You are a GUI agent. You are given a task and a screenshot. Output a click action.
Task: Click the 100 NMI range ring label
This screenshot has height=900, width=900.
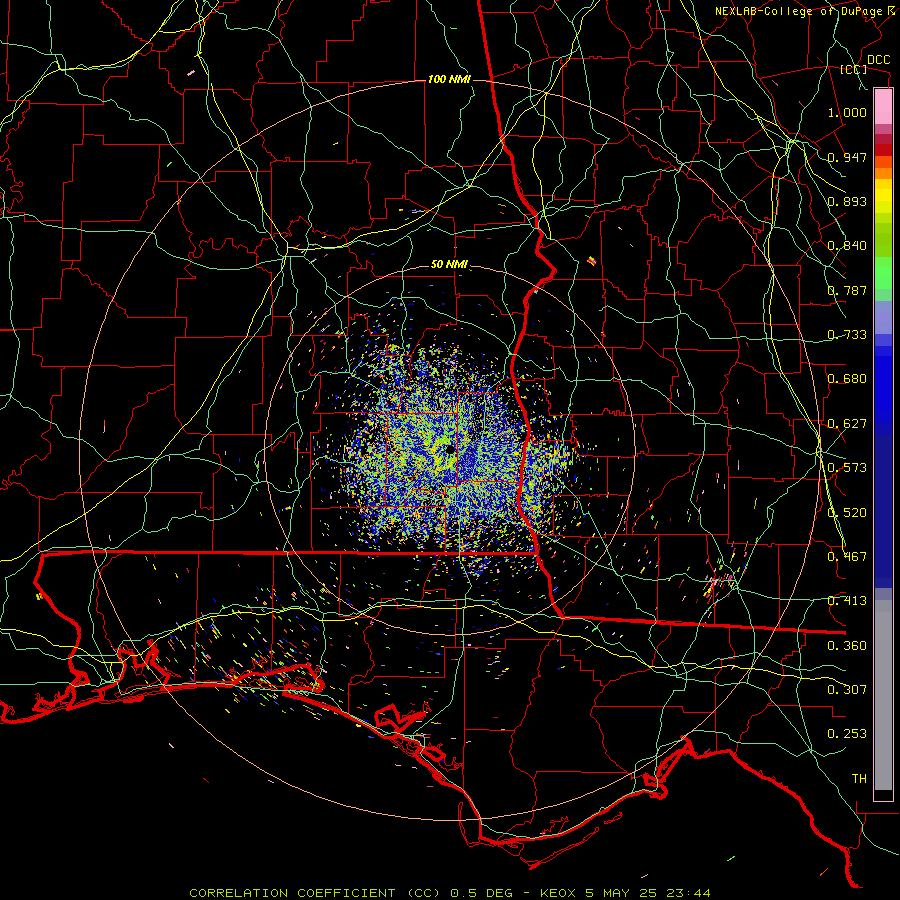point(449,79)
